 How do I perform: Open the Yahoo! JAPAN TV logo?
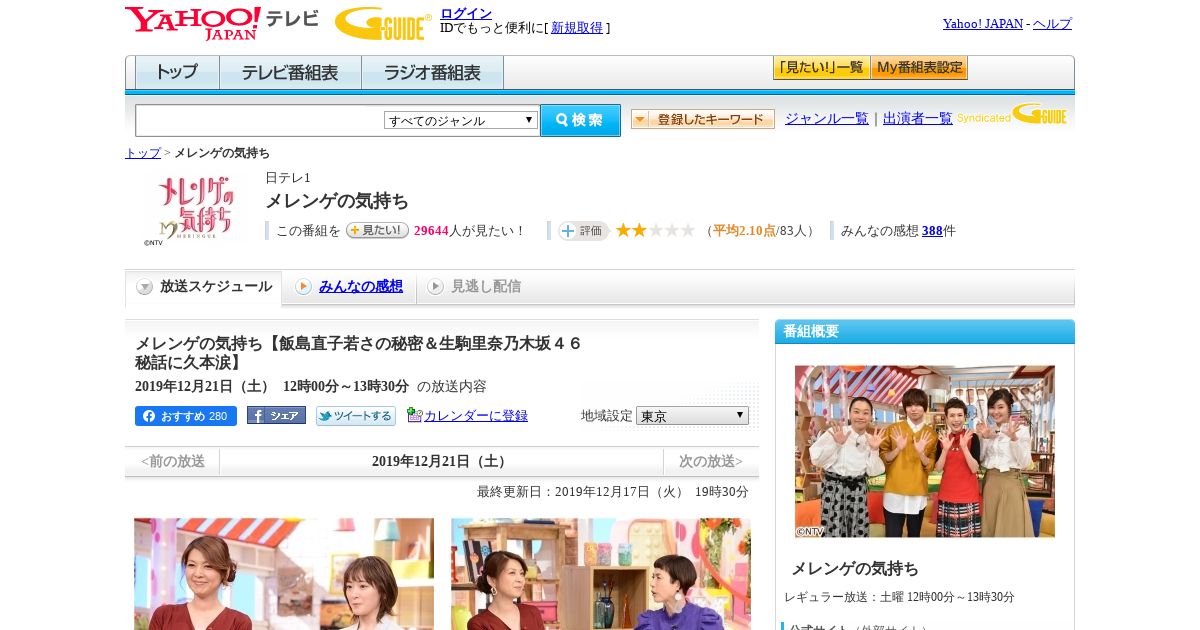pyautogui.click(x=222, y=23)
